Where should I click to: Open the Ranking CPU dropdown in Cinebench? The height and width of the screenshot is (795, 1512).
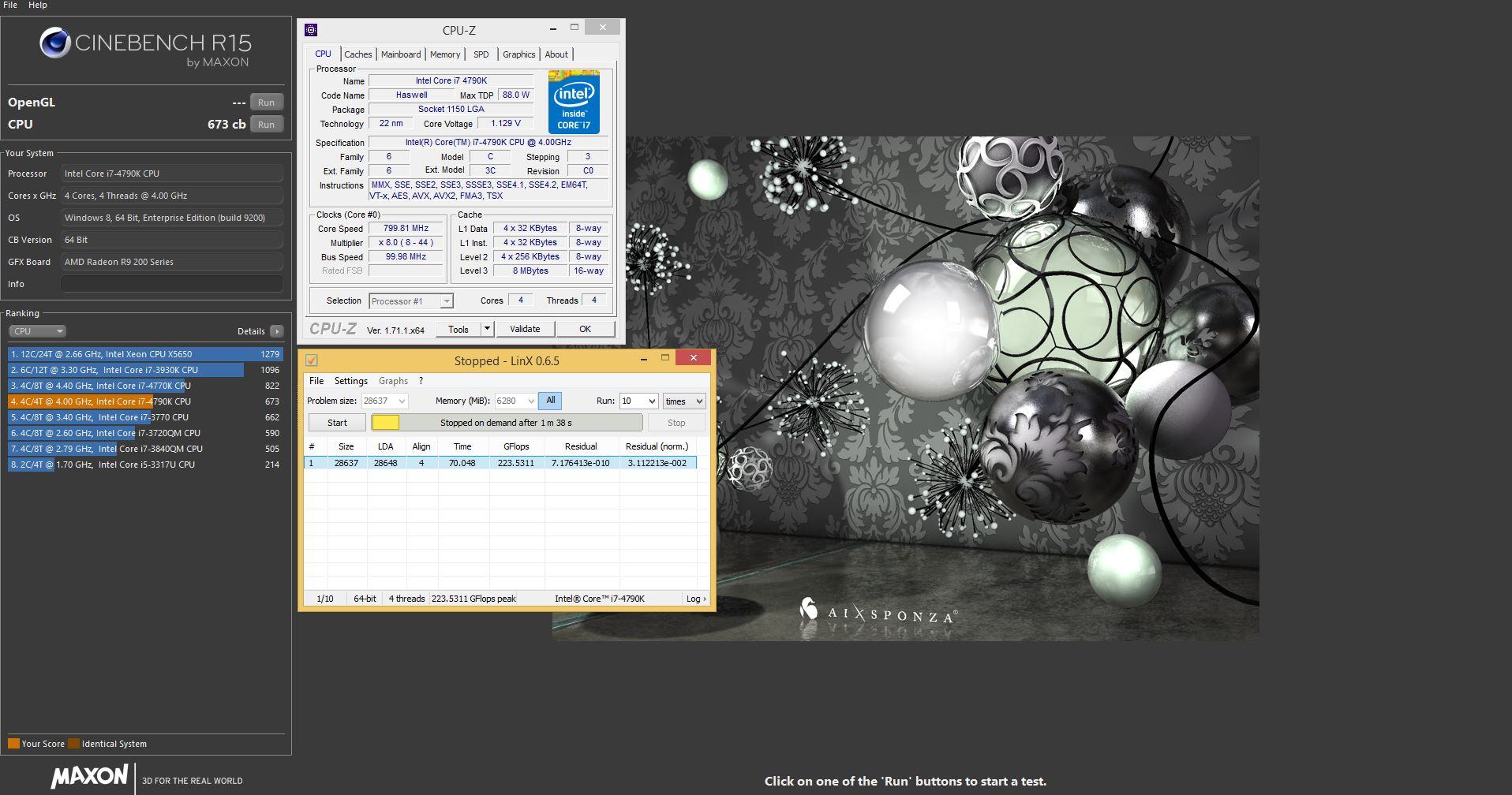[37, 331]
